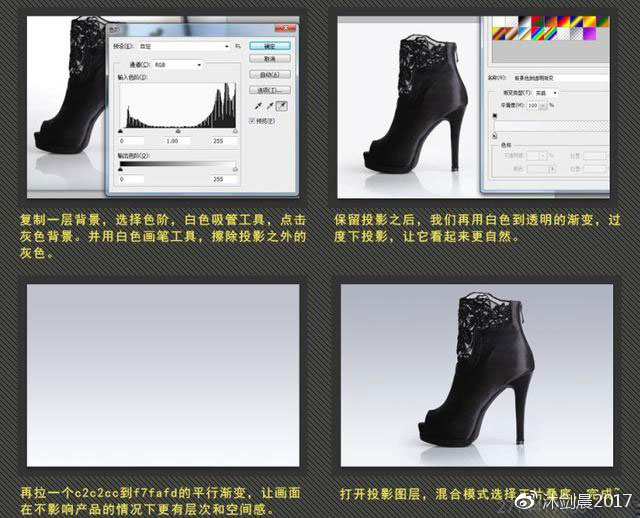Image resolution: width=640 pixels, height=518 pixels.
Task: Select the transparent rainbow gradient preset swatch
Action: click(551, 34)
